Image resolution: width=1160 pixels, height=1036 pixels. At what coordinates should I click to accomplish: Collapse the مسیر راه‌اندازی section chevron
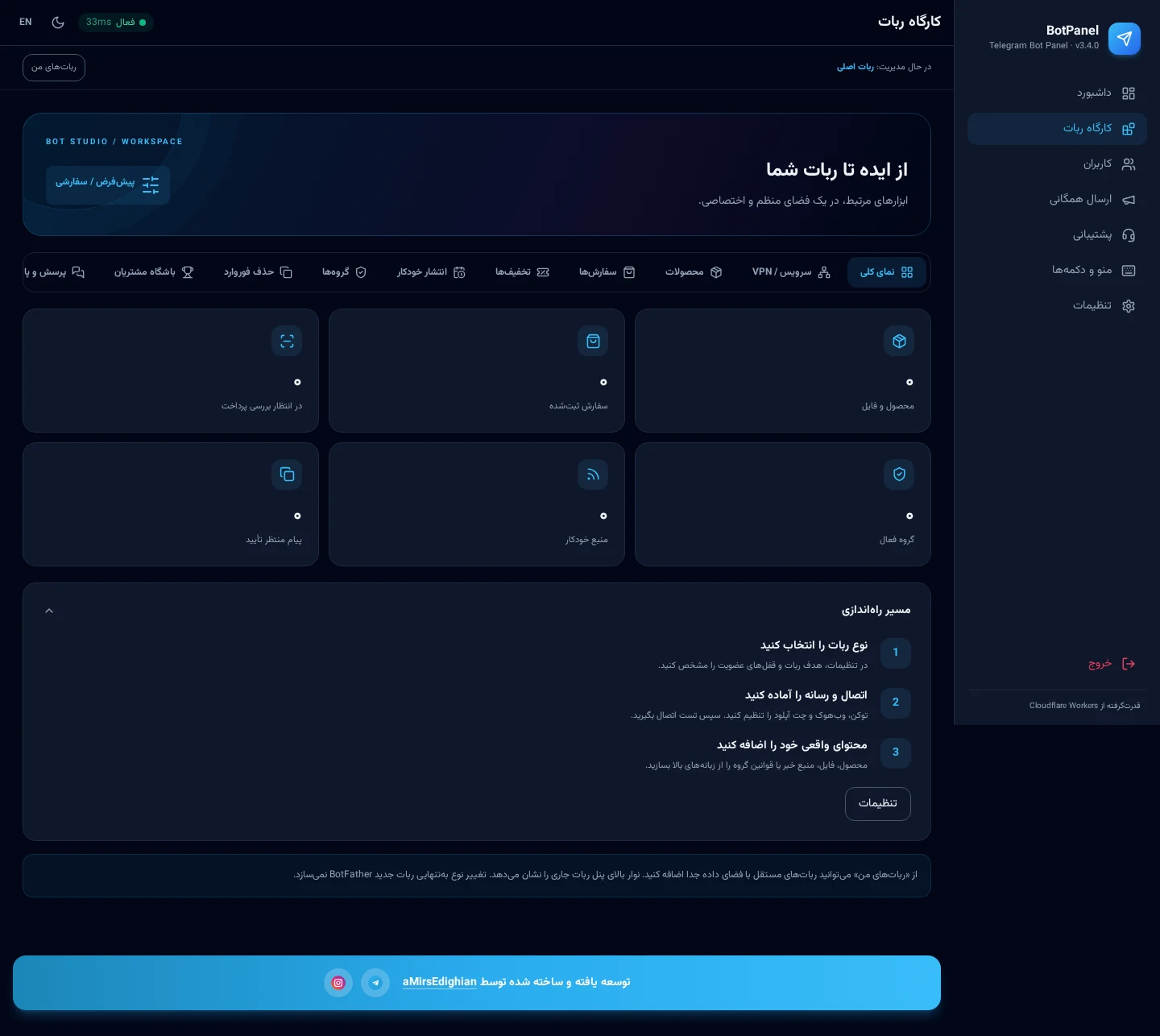pos(49,611)
